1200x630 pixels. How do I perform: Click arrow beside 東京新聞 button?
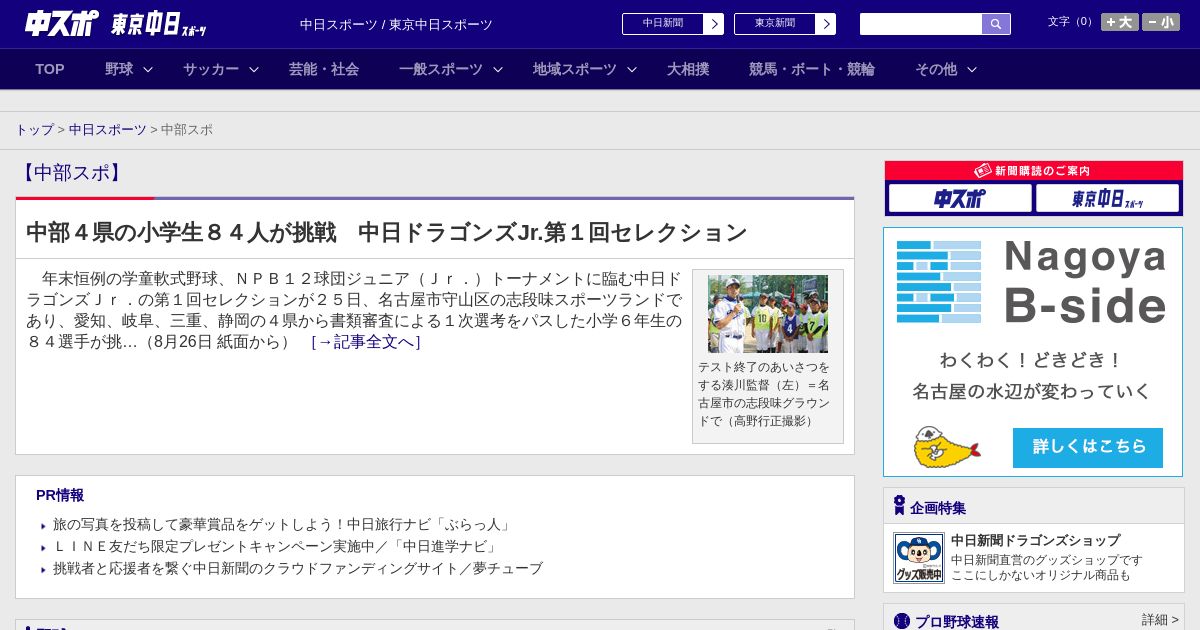point(826,24)
